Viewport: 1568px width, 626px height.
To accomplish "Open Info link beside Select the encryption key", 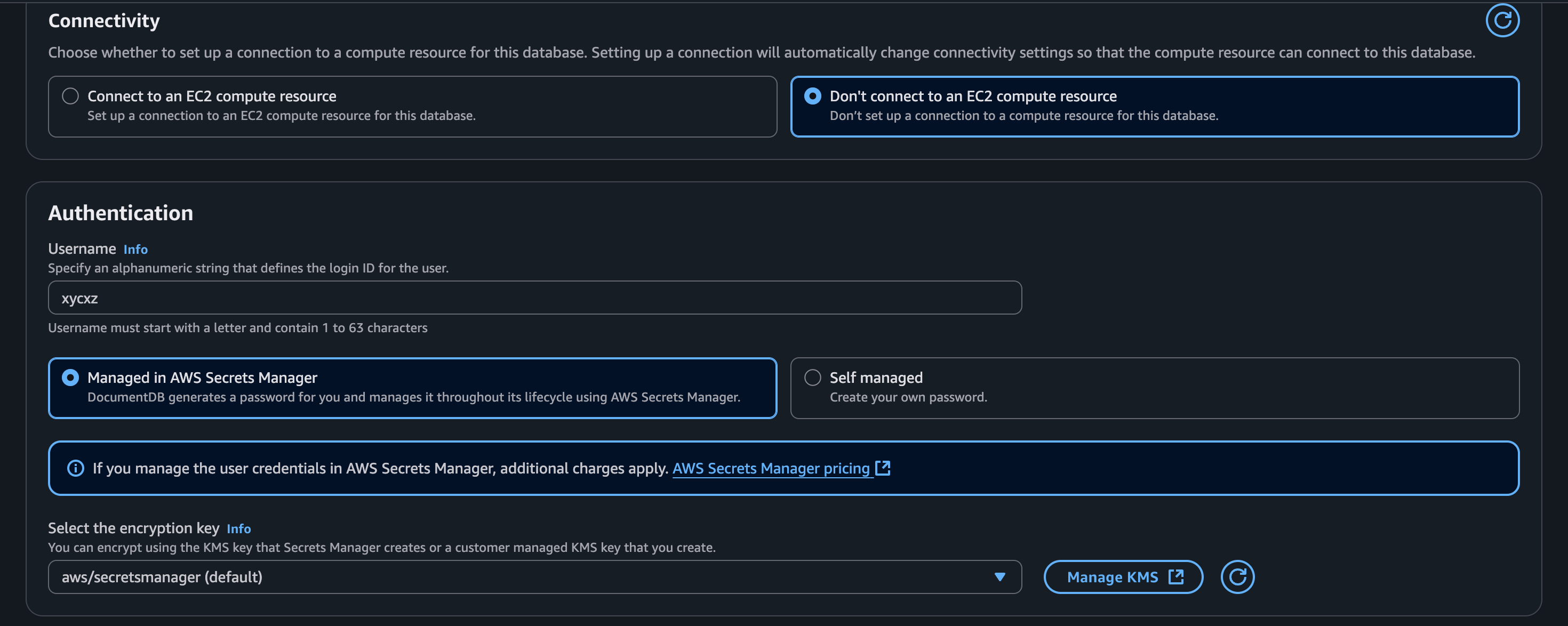I will [x=238, y=528].
